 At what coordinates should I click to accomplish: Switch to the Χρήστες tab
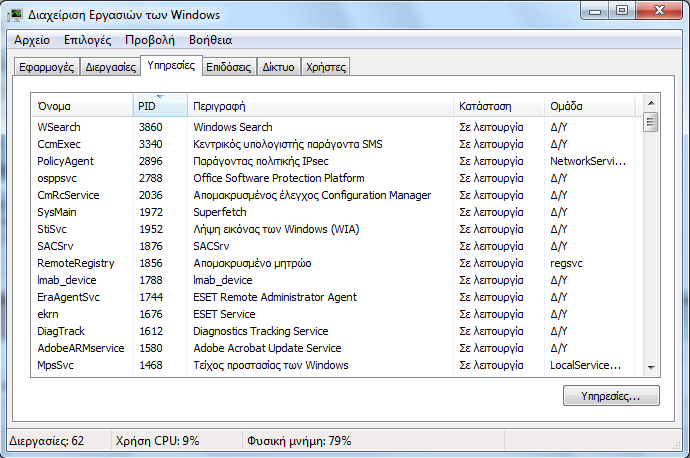click(x=325, y=67)
